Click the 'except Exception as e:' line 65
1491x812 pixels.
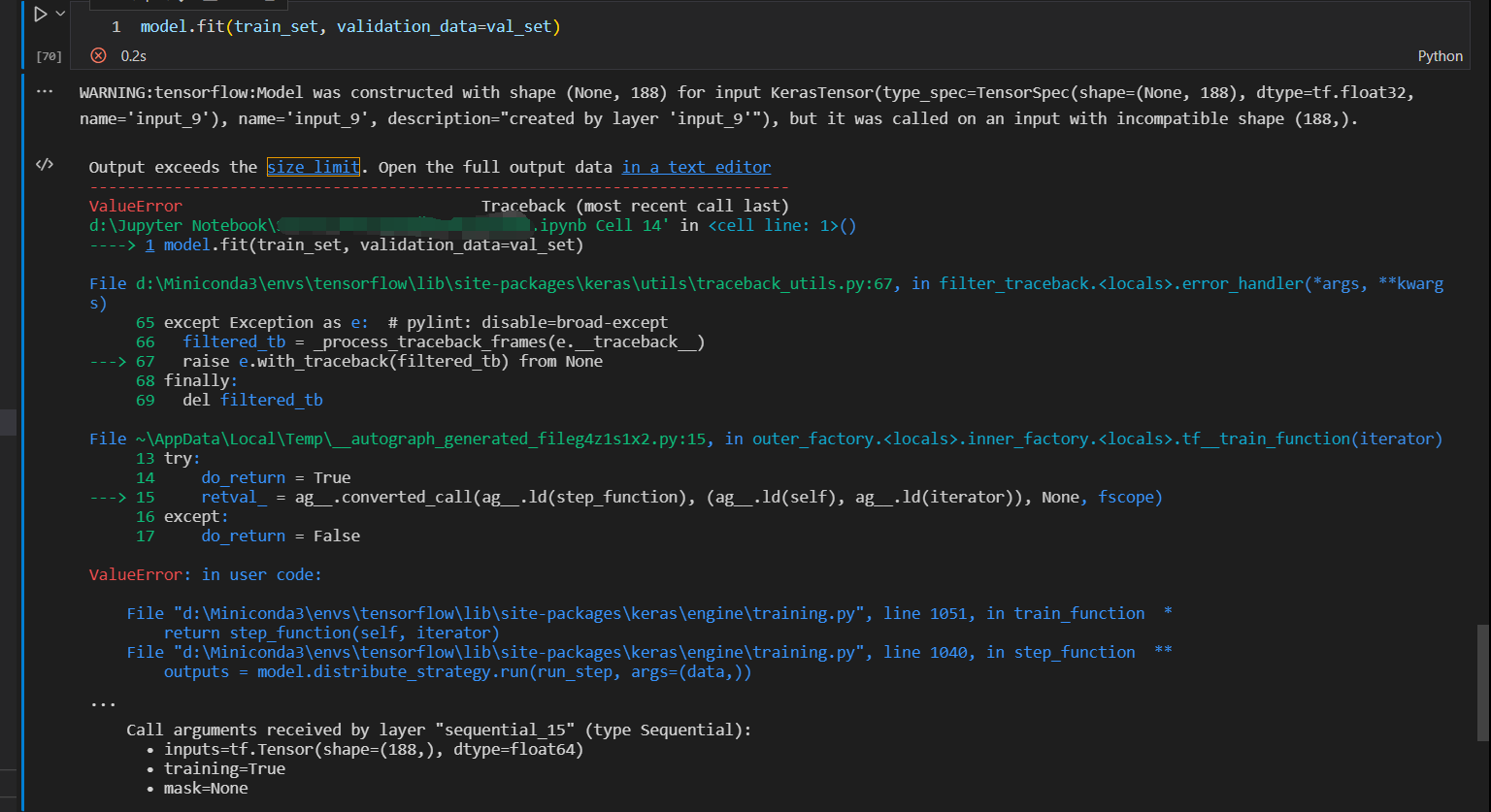(415, 322)
